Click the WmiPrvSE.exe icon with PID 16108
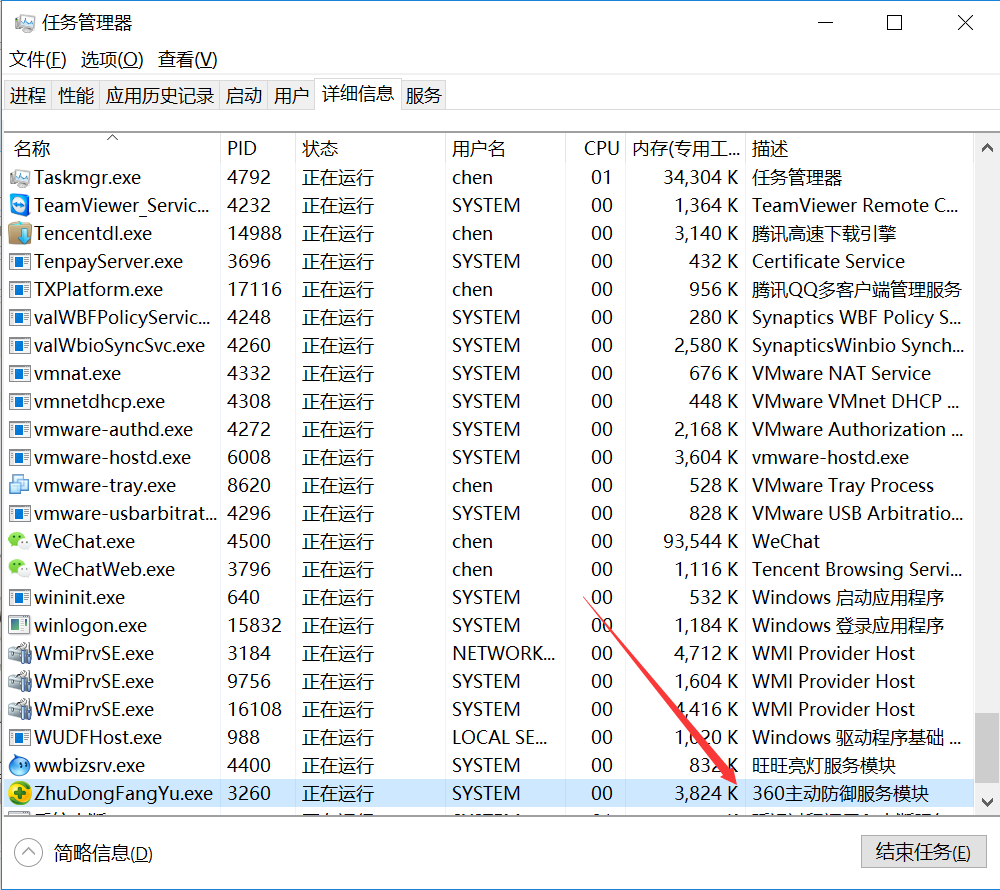 (20, 710)
